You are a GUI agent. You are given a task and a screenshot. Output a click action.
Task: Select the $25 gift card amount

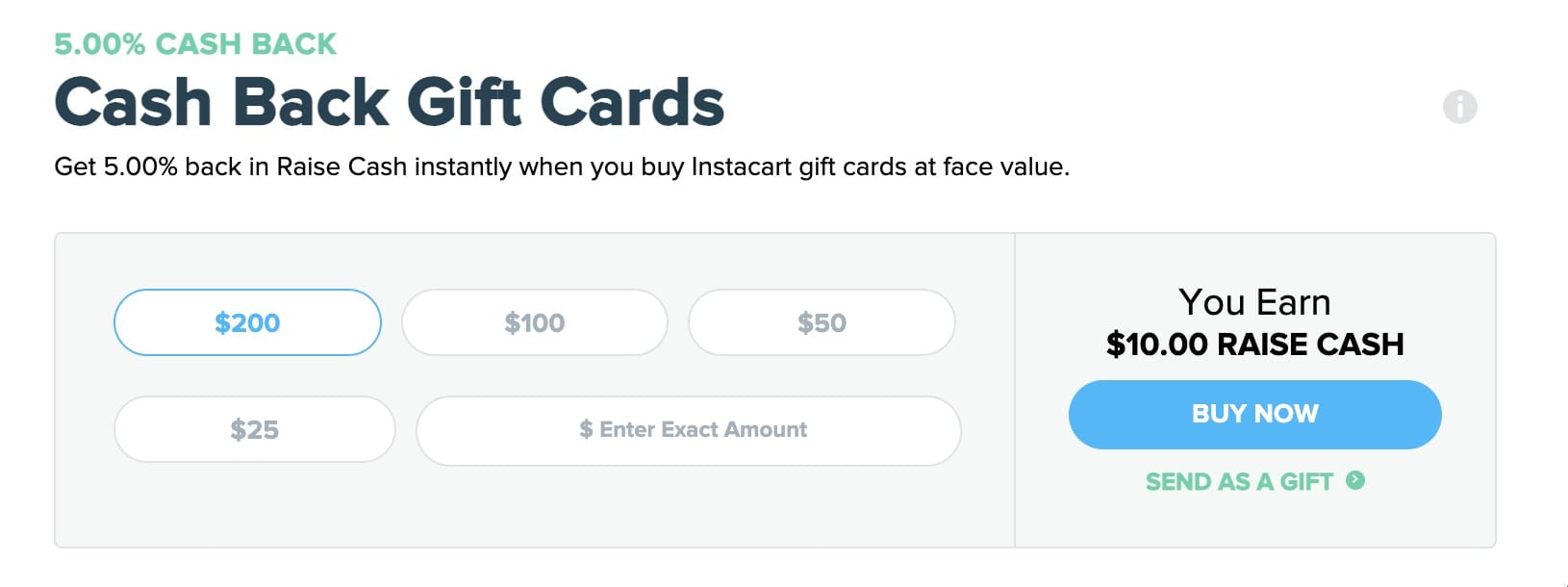tap(254, 429)
